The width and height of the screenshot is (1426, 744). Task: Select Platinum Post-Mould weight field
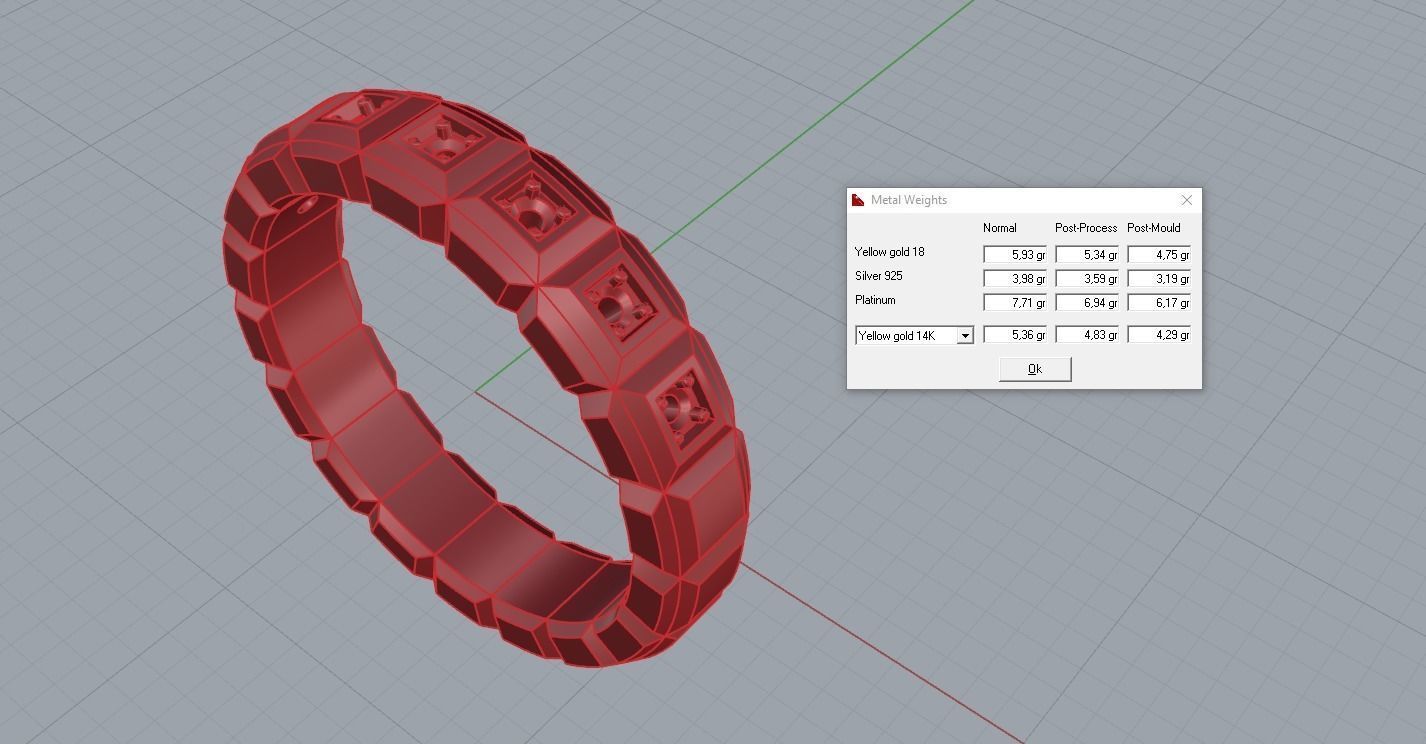tap(1159, 302)
